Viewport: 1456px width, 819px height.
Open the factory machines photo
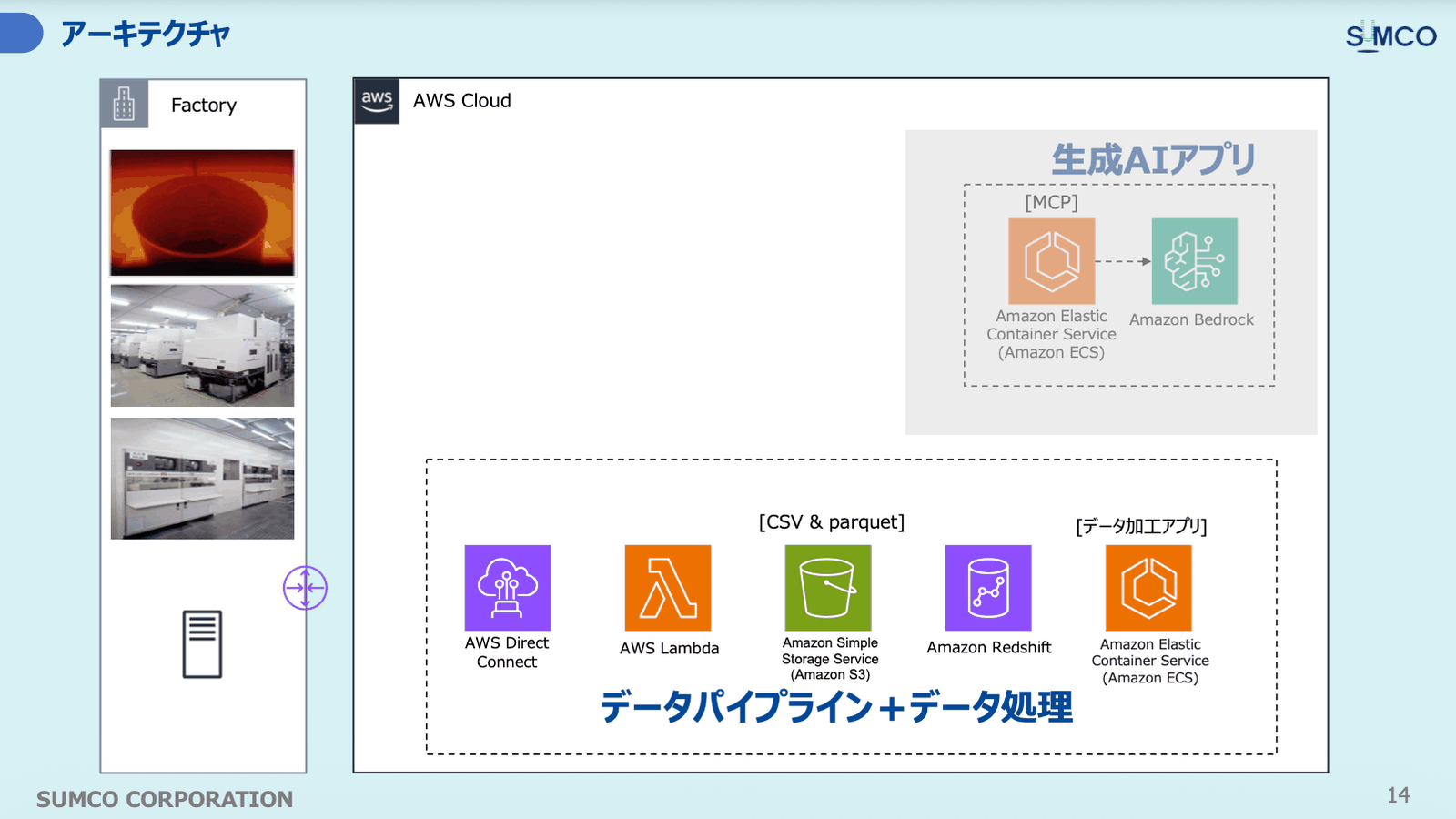202,346
